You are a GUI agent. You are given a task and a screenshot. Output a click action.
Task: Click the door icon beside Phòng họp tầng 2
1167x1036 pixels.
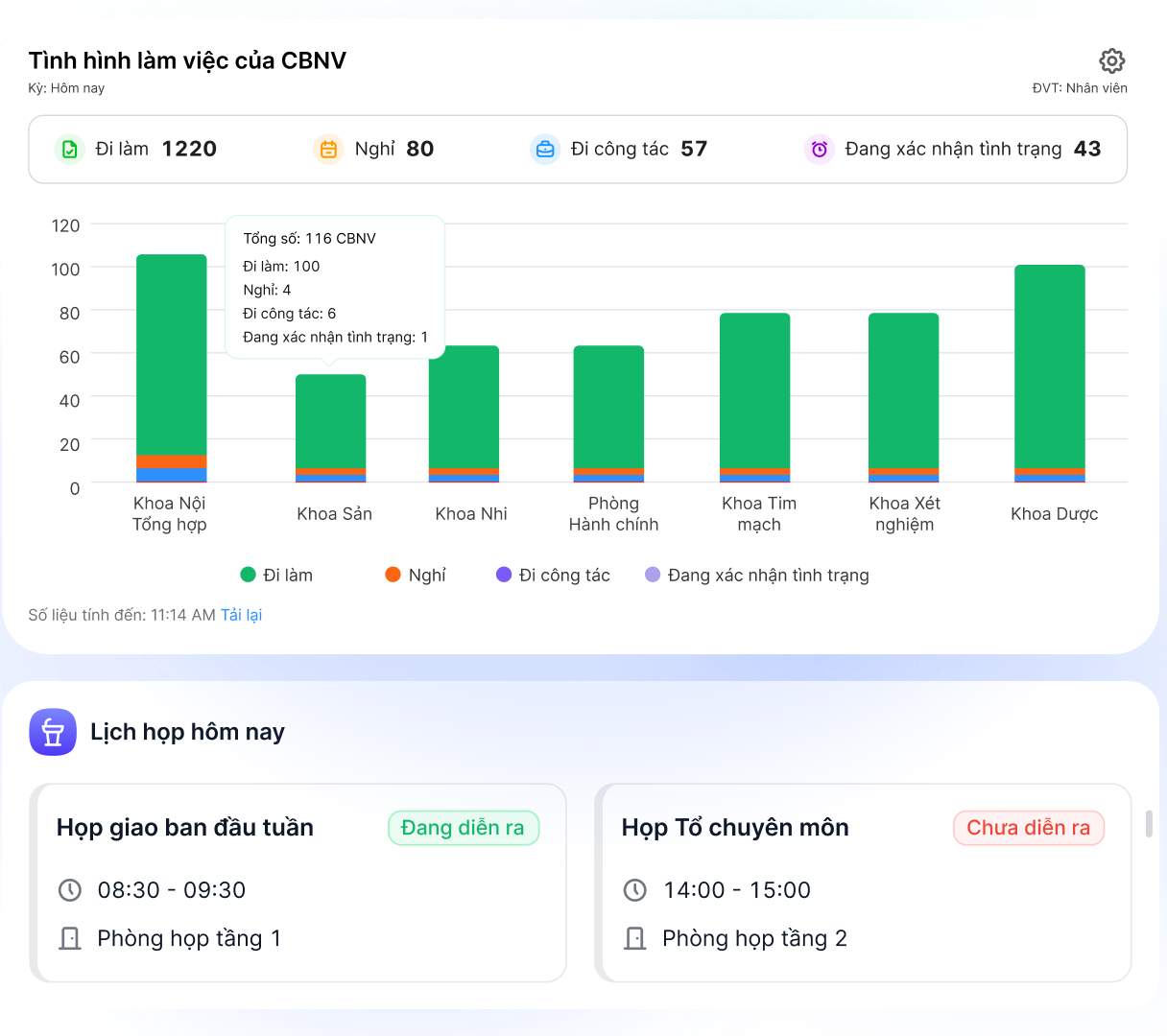click(x=635, y=938)
